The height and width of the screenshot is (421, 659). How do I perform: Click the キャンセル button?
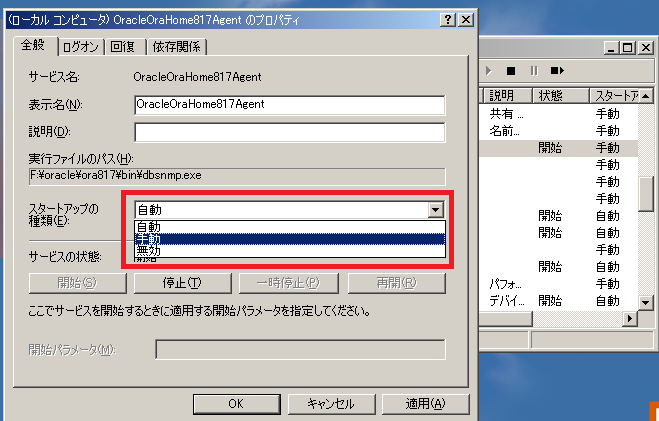coord(331,404)
